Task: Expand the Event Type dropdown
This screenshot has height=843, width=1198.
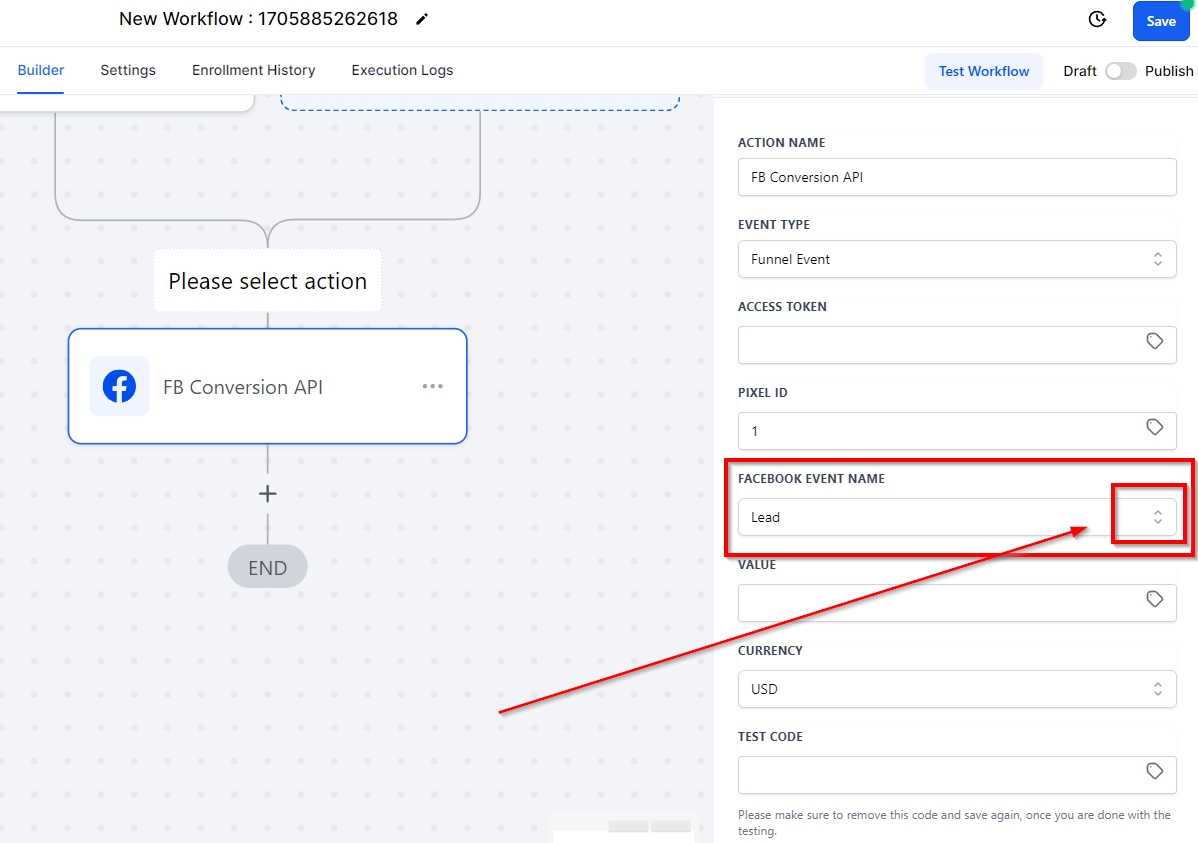Action: tap(1157, 259)
